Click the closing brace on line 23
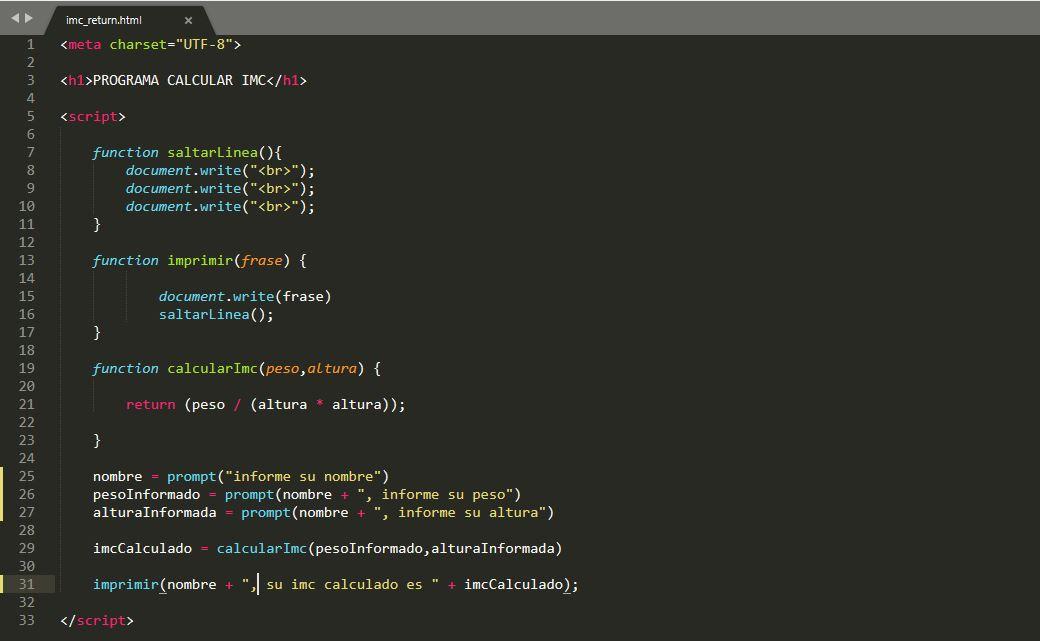This screenshot has width=1040, height=641. pyautogui.click(x=97, y=441)
